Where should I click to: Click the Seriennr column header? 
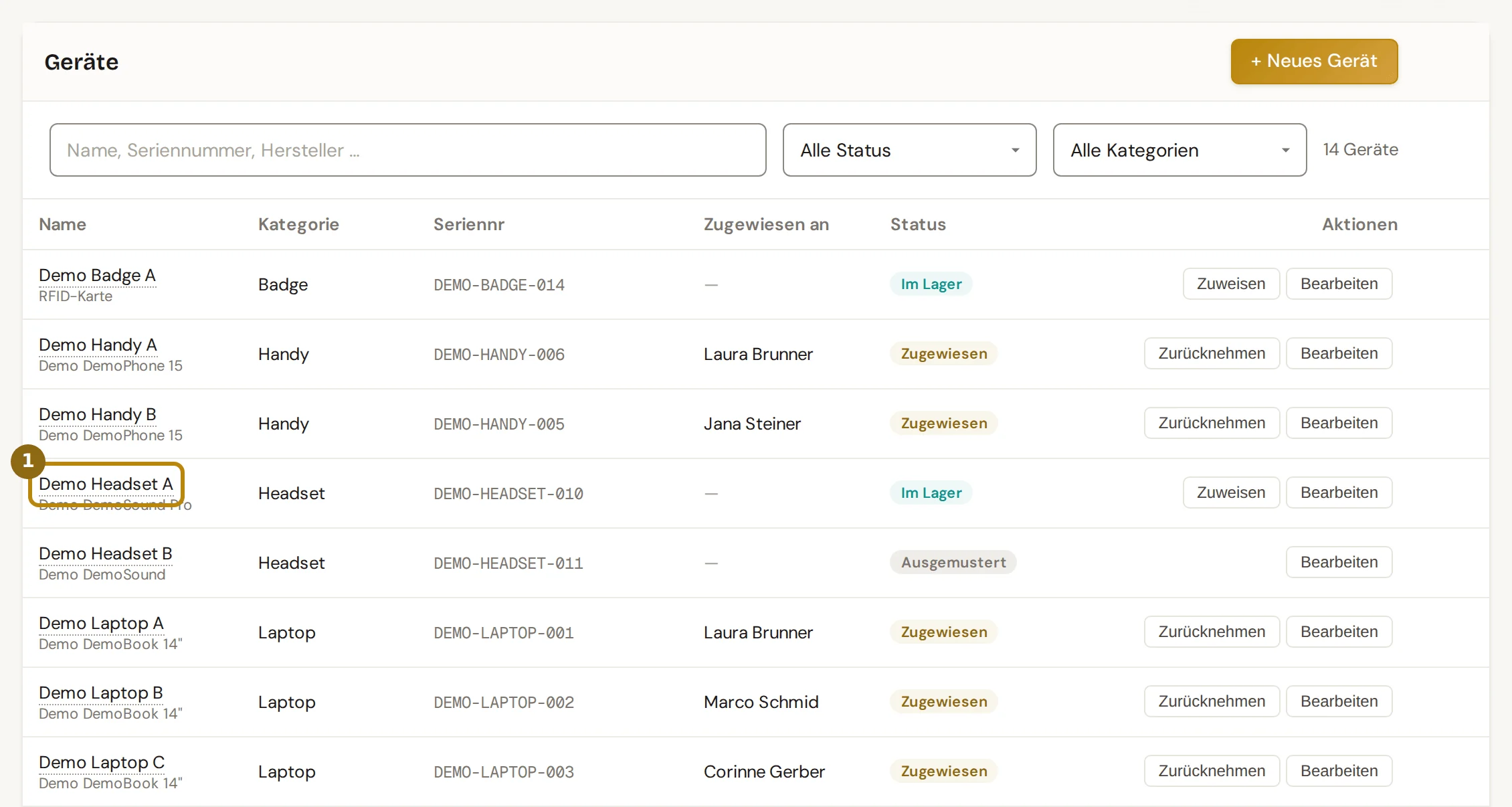point(469,224)
